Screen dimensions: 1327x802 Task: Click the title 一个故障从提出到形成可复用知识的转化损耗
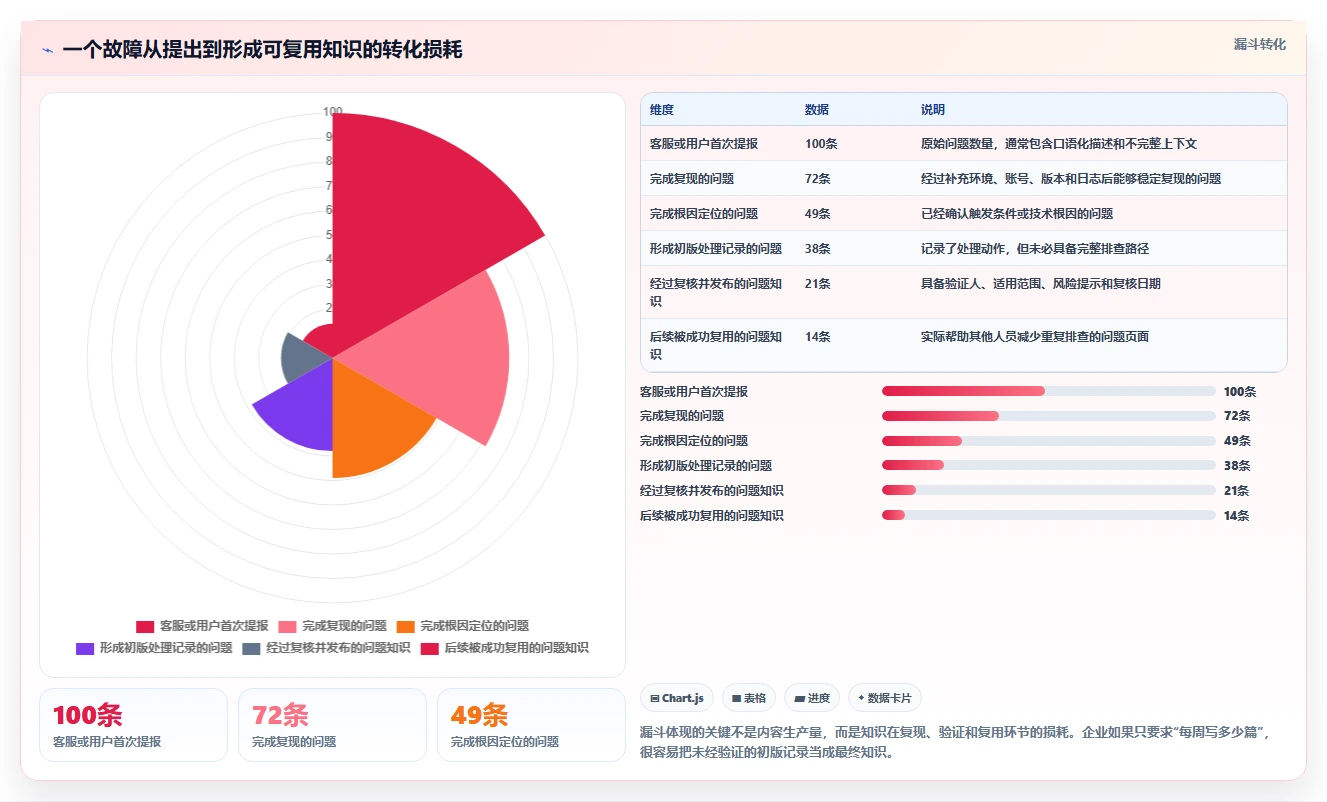click(262, 50)
